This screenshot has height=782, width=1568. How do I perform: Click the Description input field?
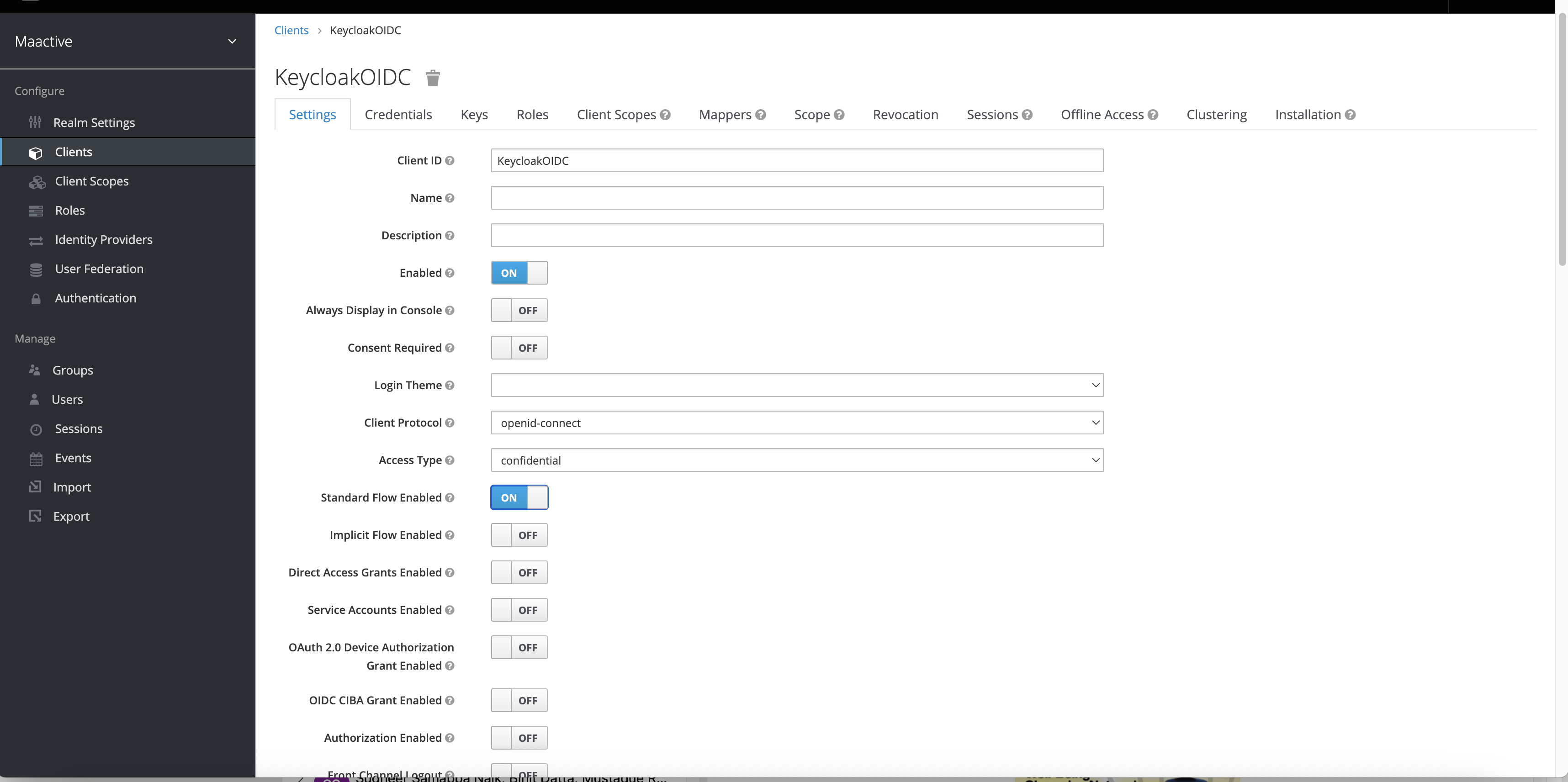[x=797, y=236]
